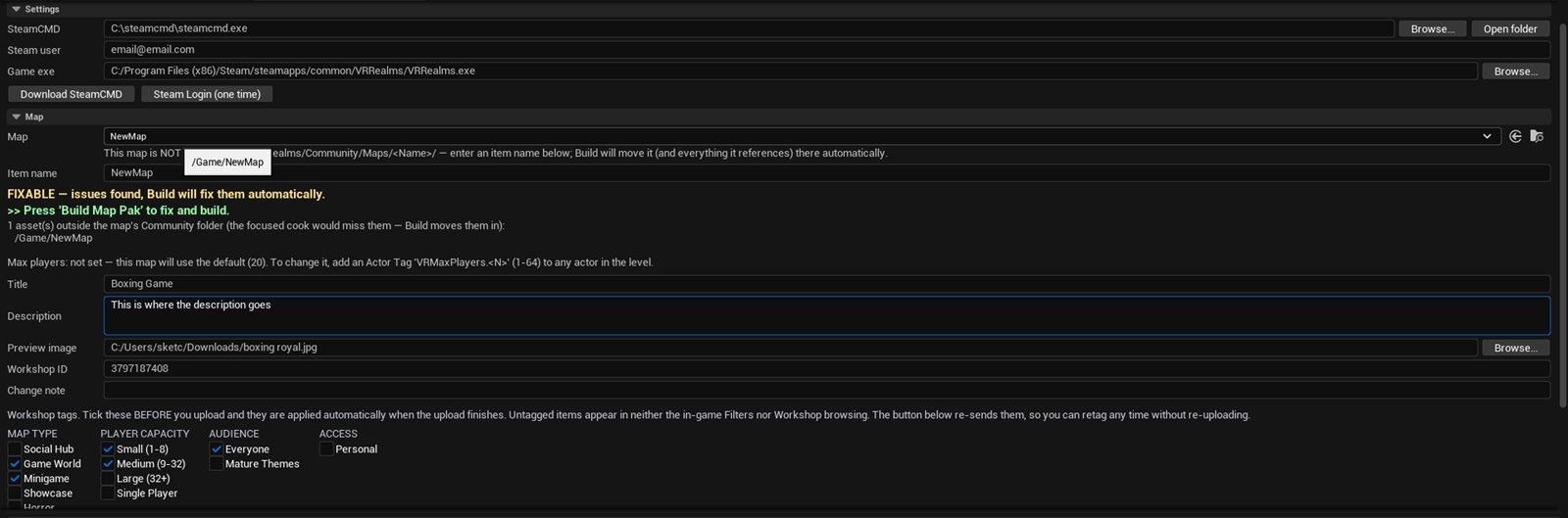Click the '/Game/NewMap' asset path line
This screenshot has height=518, width=1568.
pos(54,238)
